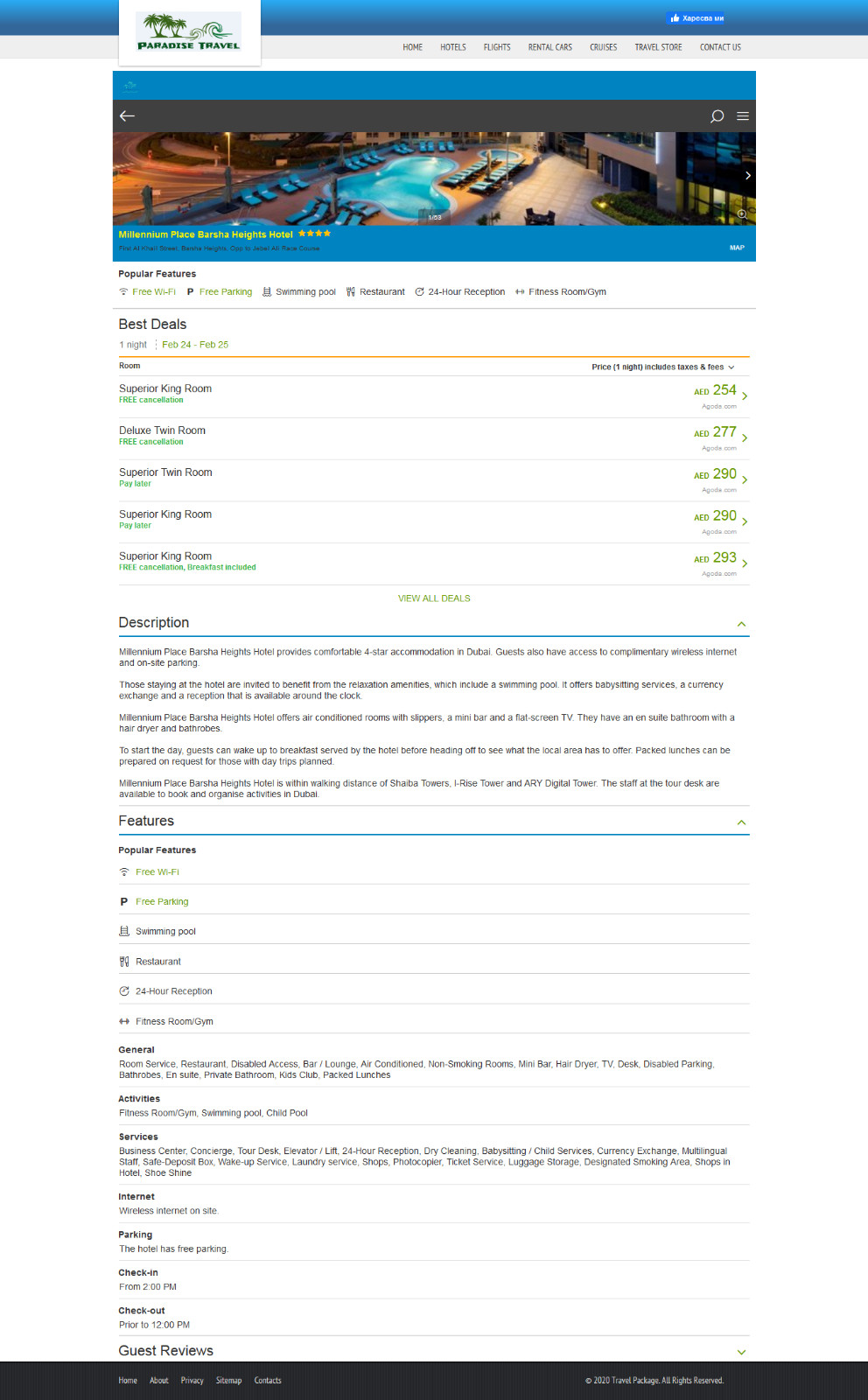Screen dimensions: 868x1400
Task: Click Parking P icon in top feature row
Action: [x=190, y=292]
